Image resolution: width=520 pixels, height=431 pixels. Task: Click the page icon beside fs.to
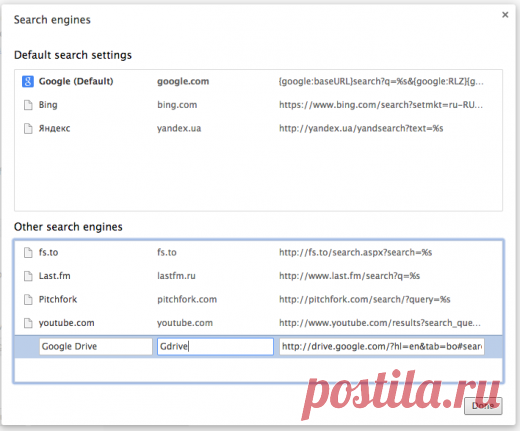(28, 252)
